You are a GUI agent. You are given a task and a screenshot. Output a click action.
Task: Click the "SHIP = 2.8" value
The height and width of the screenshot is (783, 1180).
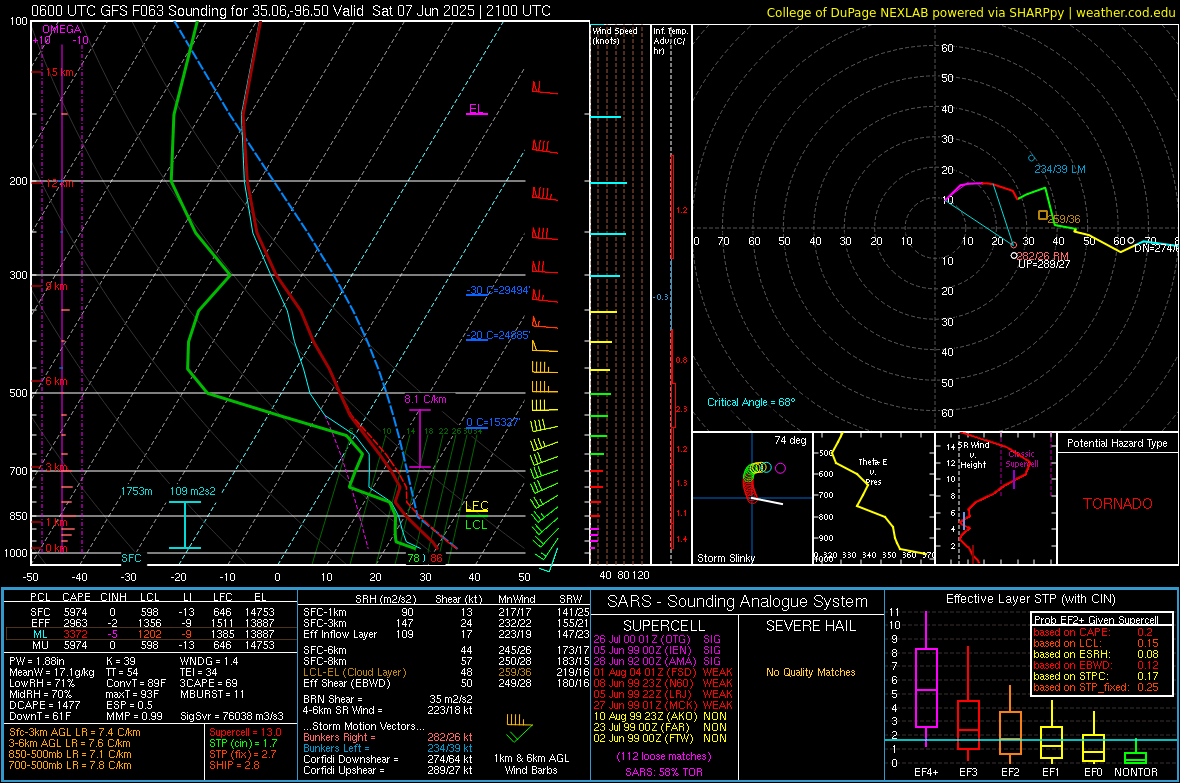234,765
